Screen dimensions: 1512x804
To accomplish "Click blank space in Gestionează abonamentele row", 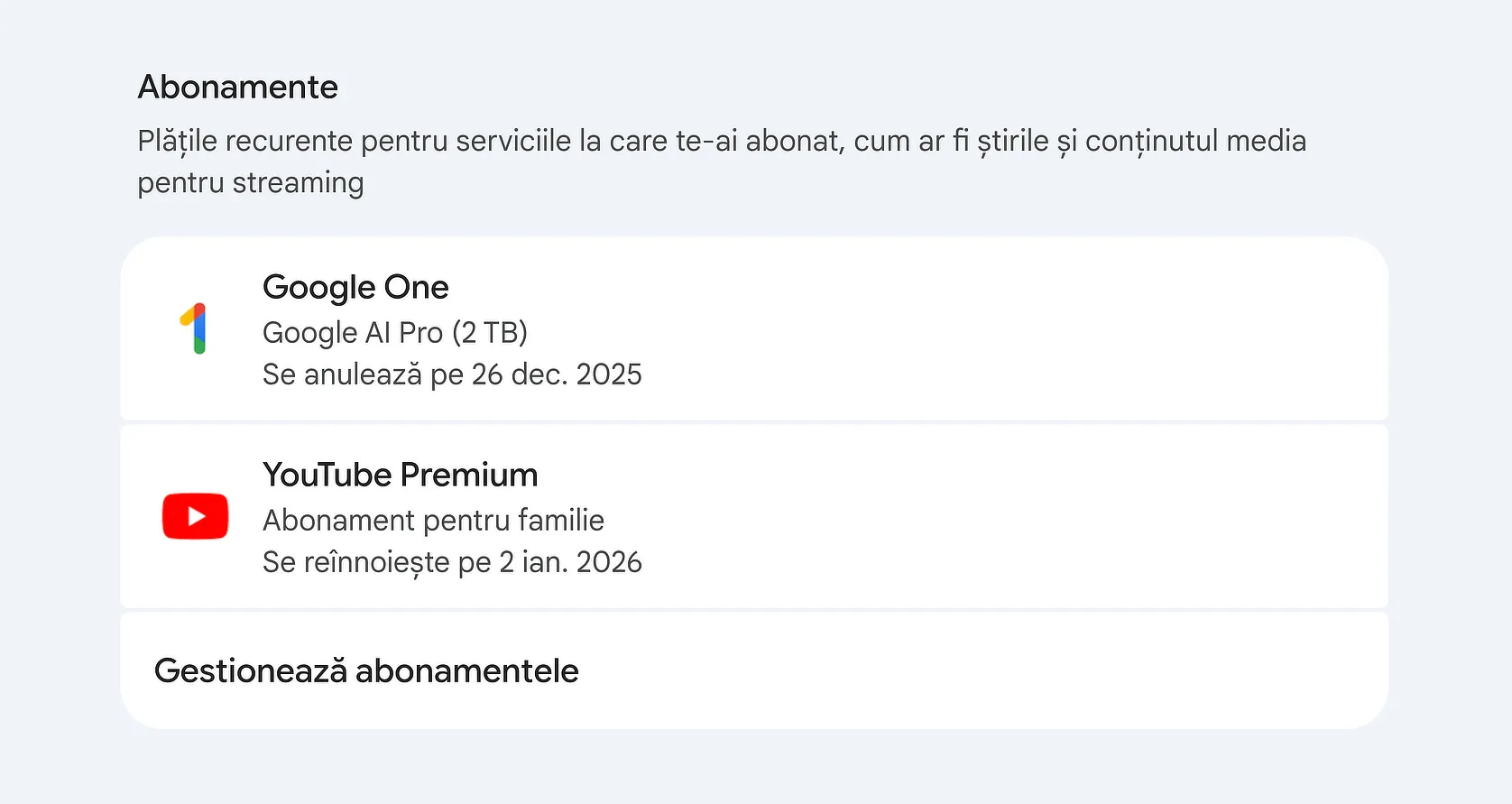I will (x=992, y=670).
